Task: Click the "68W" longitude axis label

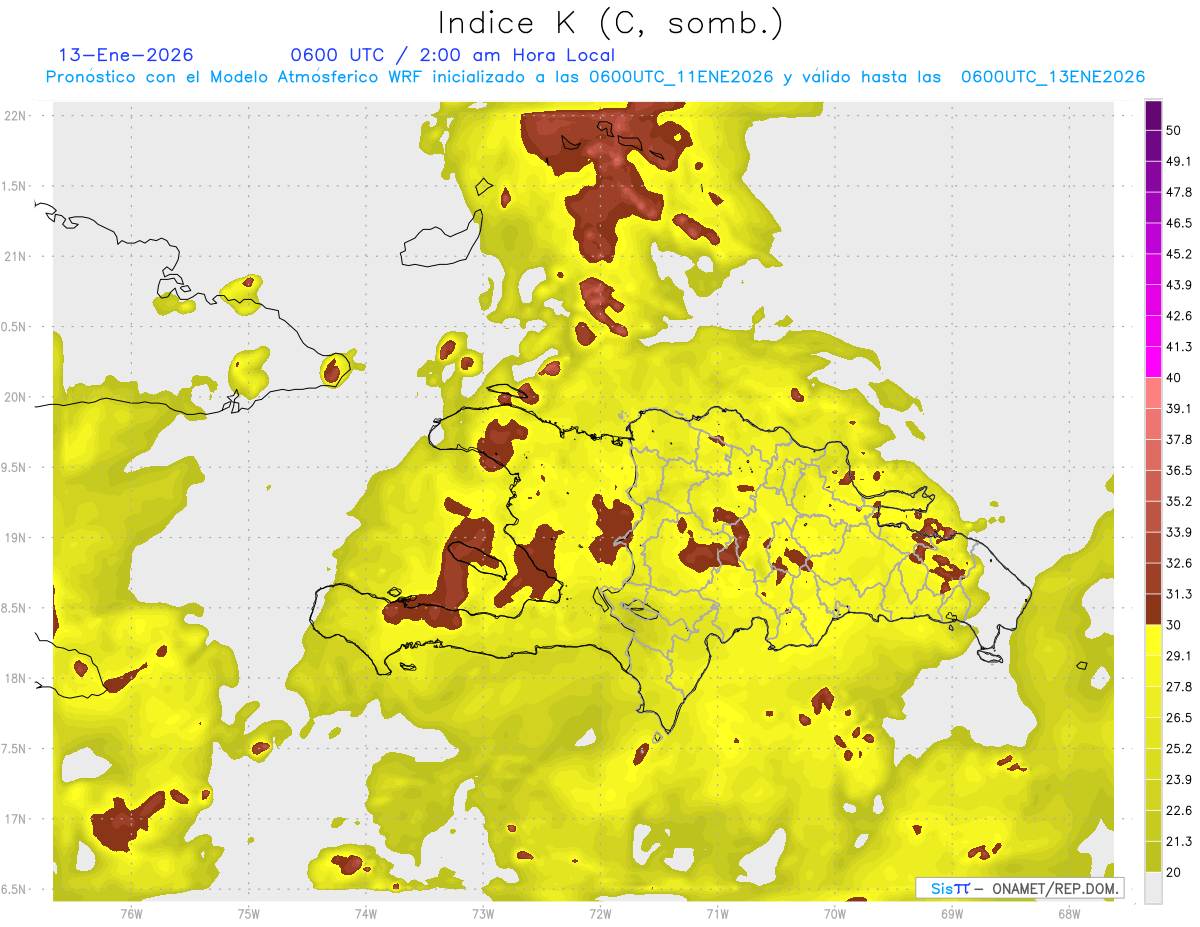Action: point(1068,912)
